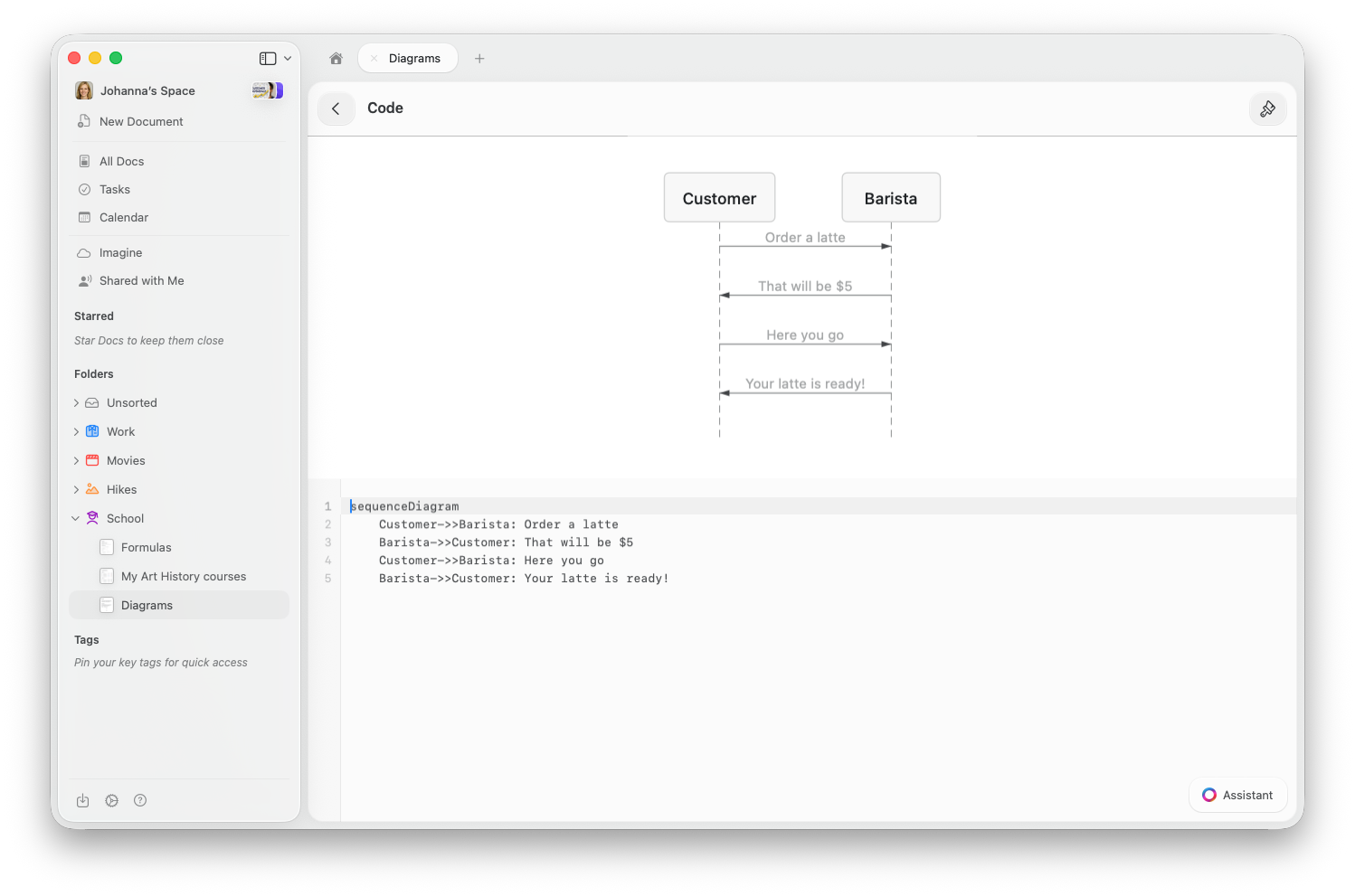Viewport: 1355px width, 896px height.
Task: Open the Imagine feature
Action: click(x=120, y=252)
